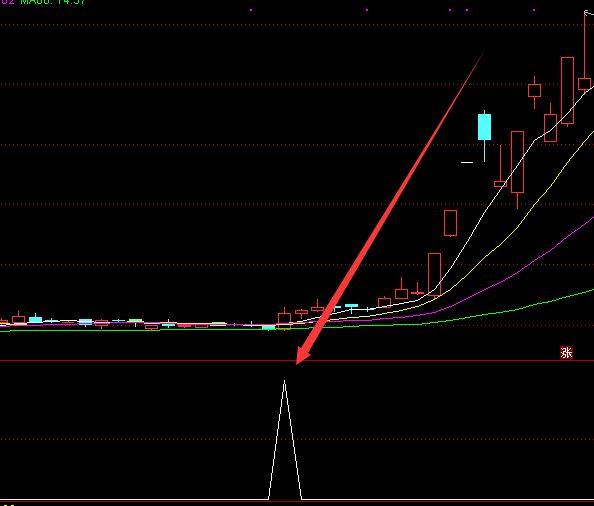
Task: Click the second purple dot at top
Action: [367, 10]
